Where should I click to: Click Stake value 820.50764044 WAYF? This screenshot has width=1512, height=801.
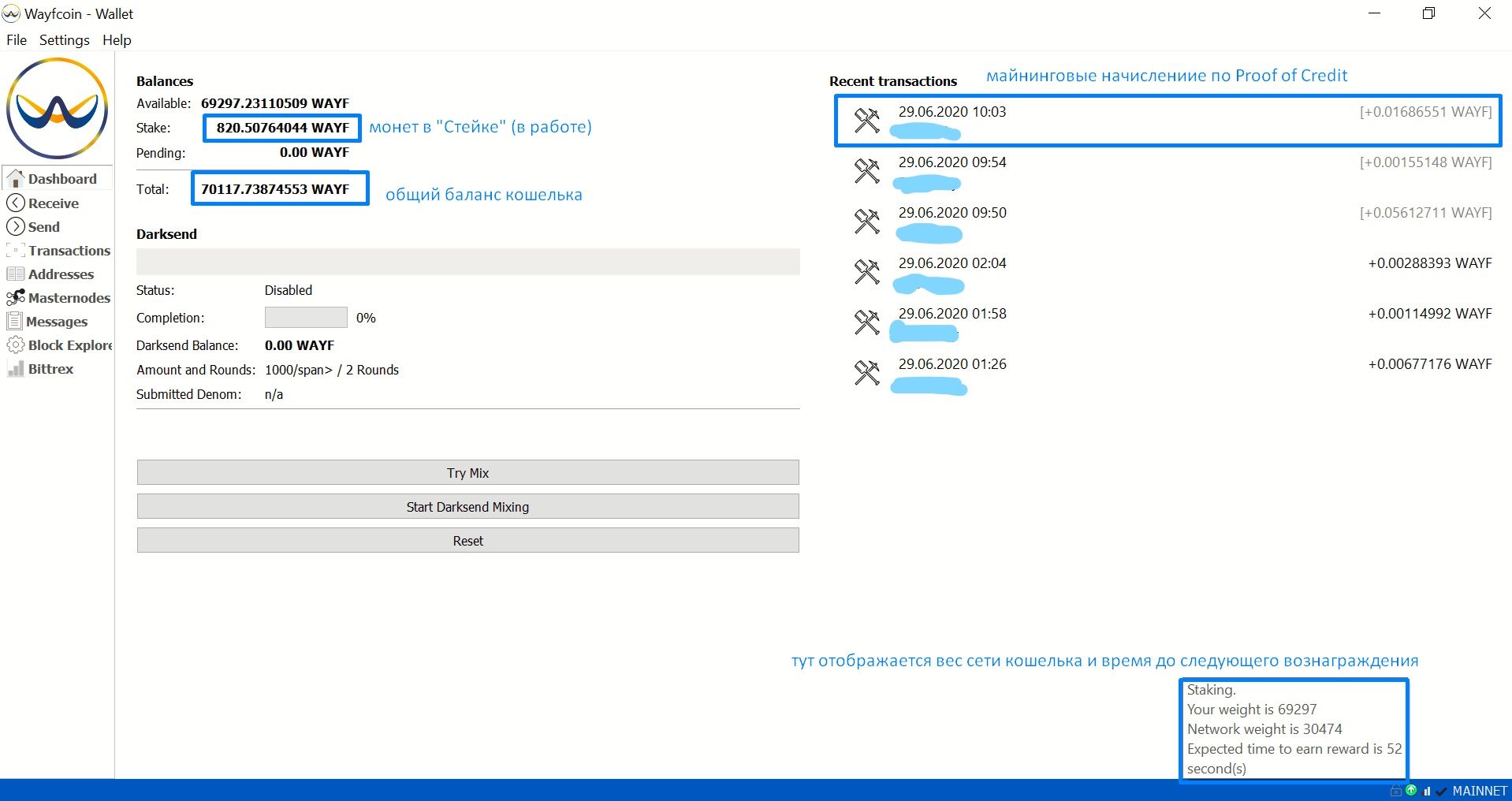[x=283, y=128]
